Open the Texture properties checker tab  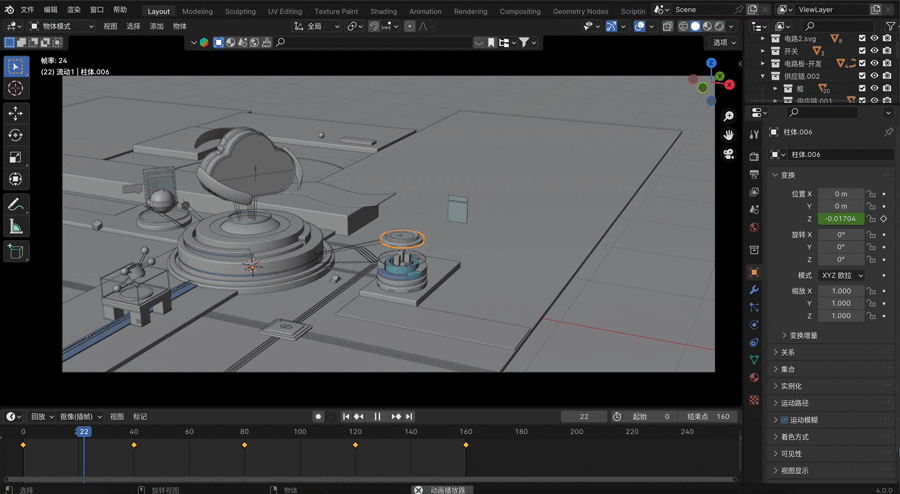pyautogui.click(x=754, y=400)
